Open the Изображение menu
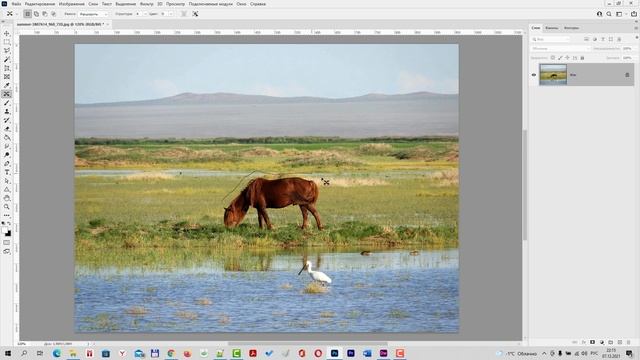This screenshot has height=360, width=640. (x=71, y=4)
